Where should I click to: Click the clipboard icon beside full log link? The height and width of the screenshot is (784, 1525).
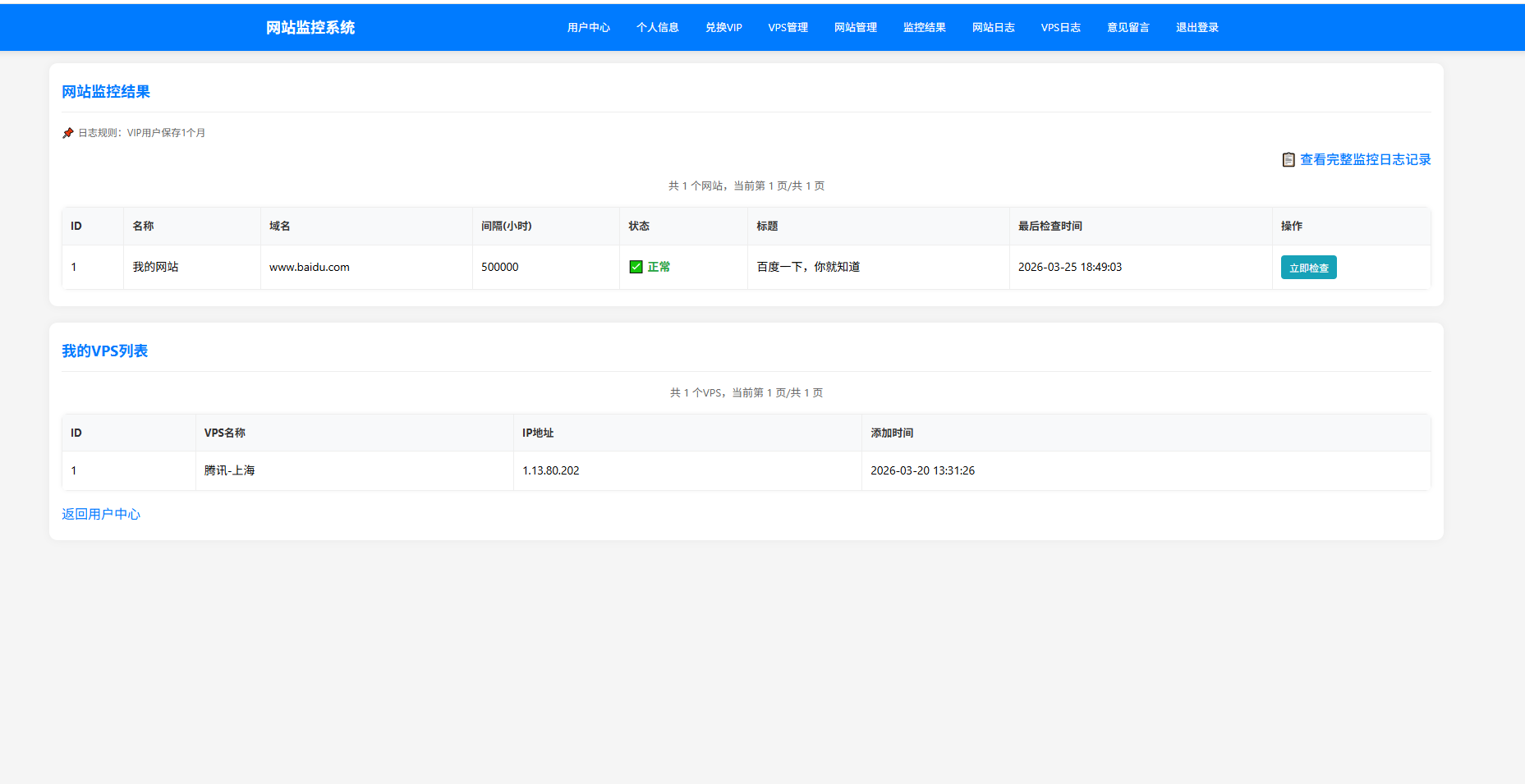[x=1288, y=160]
